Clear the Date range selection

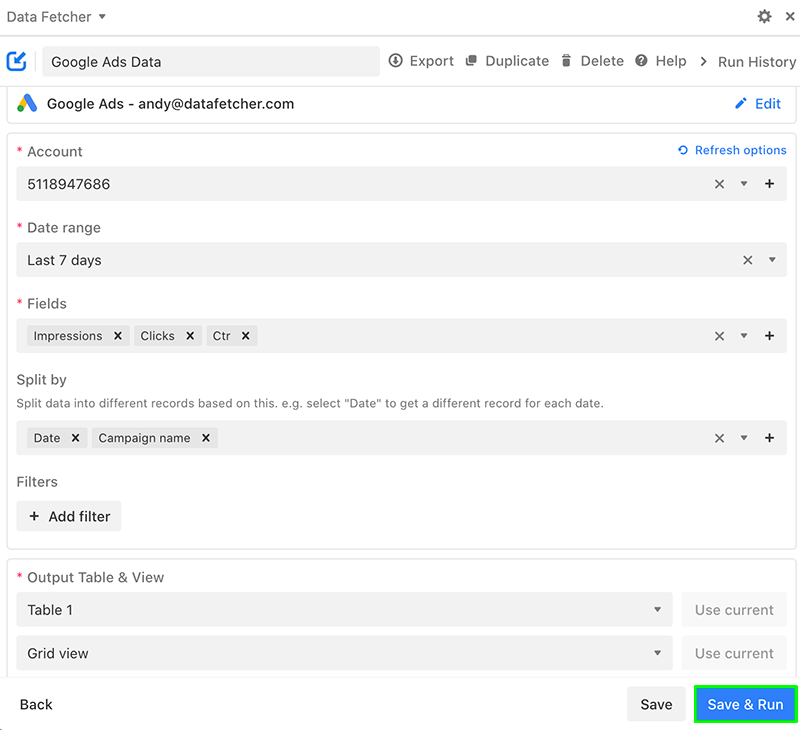747,260
